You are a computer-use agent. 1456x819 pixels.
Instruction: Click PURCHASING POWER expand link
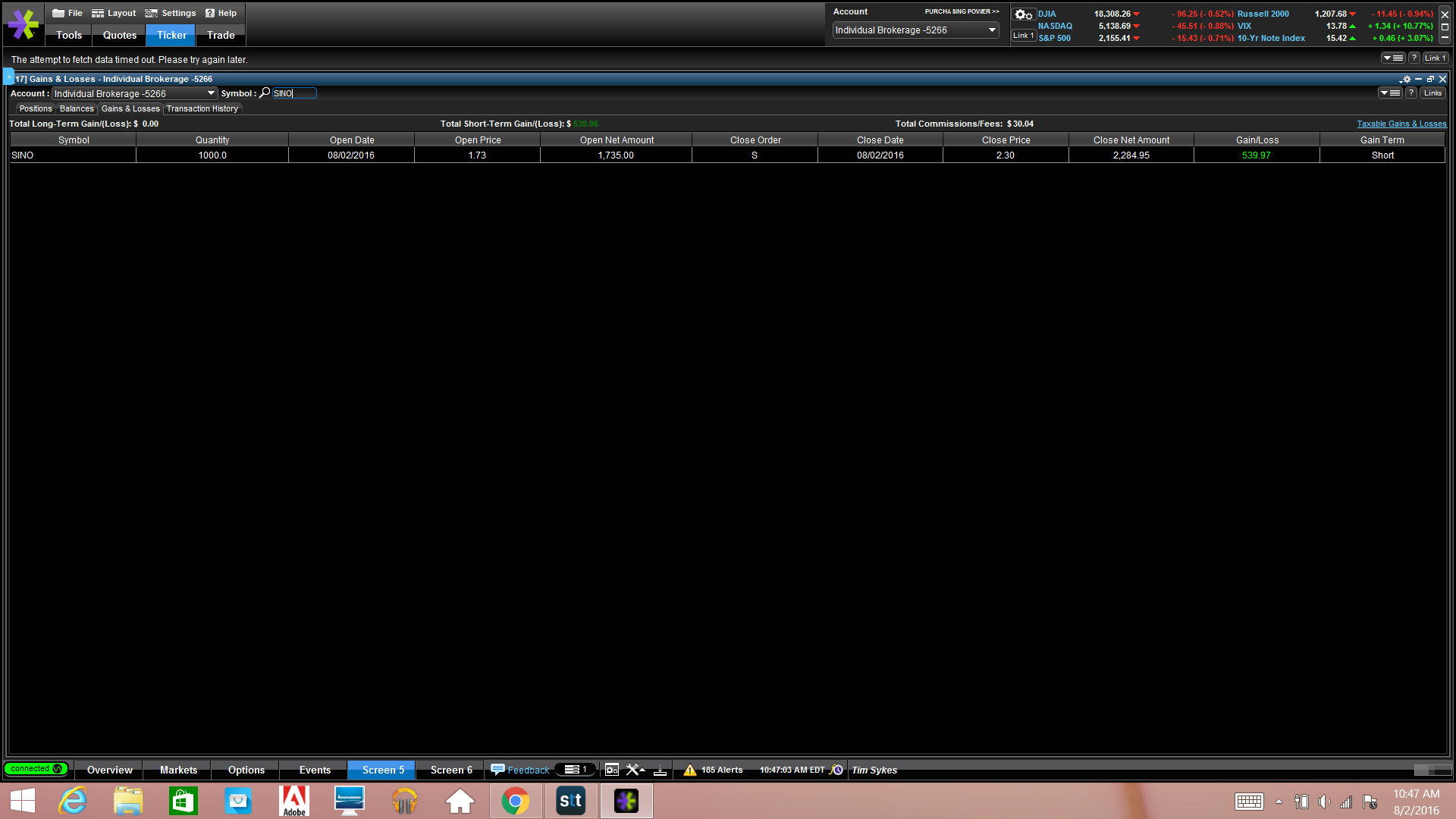click(961, 11)
